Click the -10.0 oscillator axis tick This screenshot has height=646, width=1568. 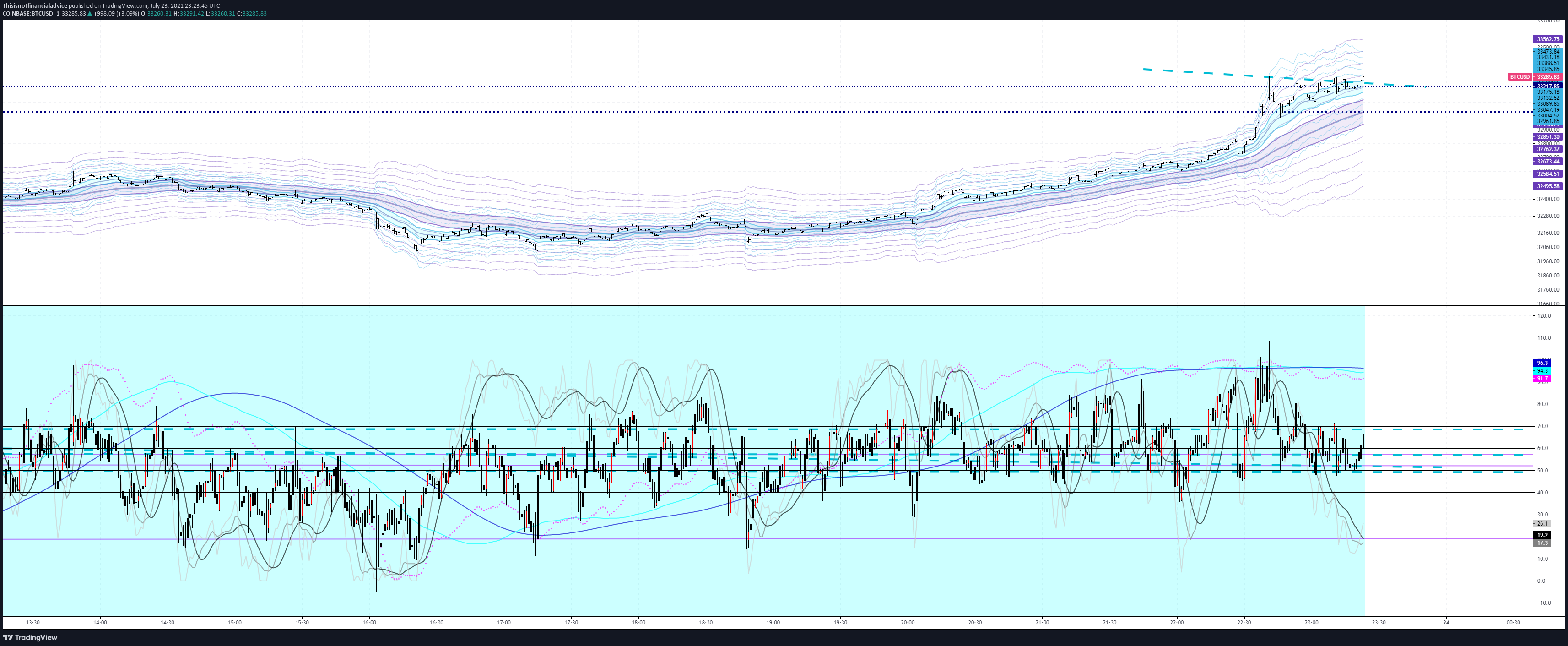[1543, 603]
